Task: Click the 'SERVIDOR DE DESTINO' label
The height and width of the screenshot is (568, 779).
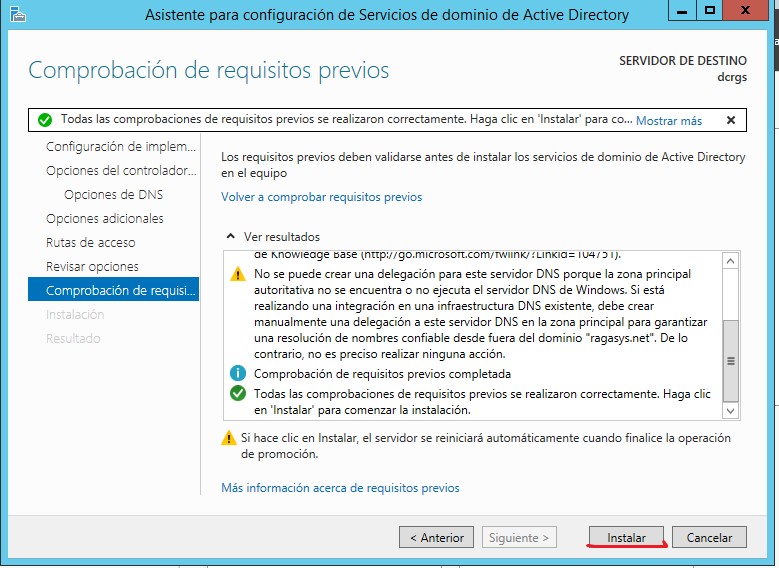Action: pyautogui.click(x=683, y=61)
